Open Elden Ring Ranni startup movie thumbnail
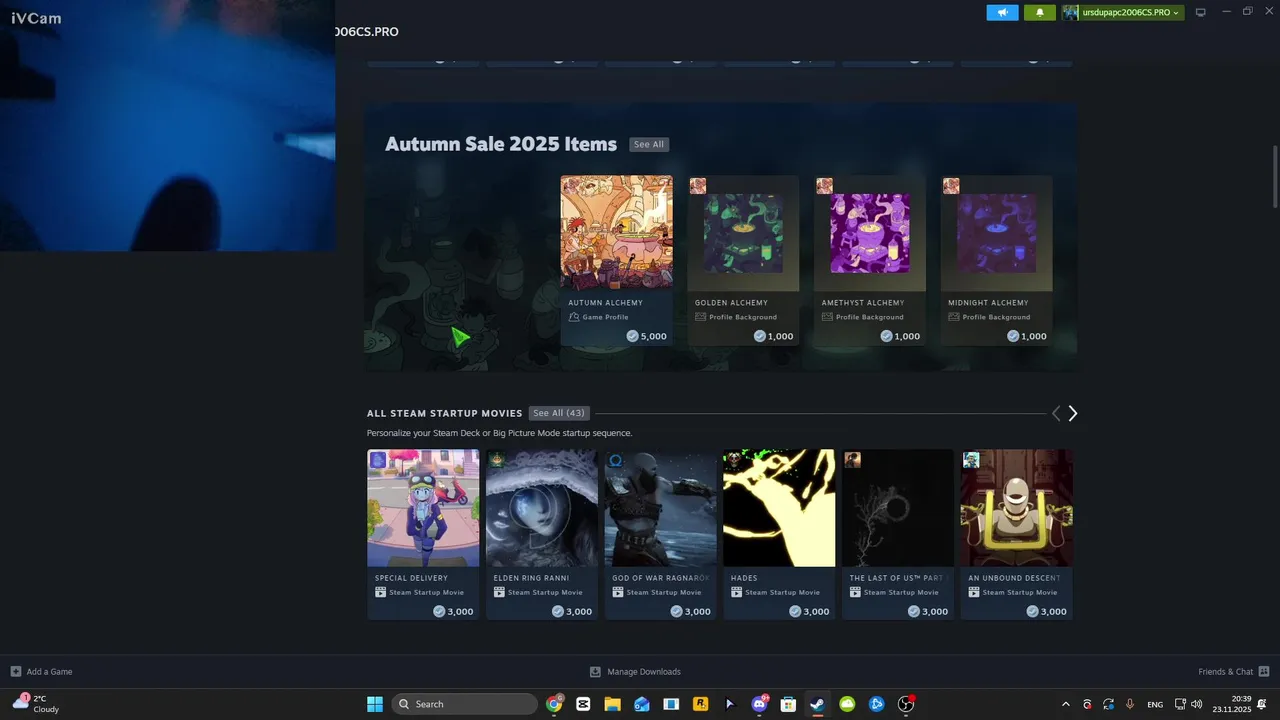Screen dimensions: 1280x720 click(x=542, y=508)
